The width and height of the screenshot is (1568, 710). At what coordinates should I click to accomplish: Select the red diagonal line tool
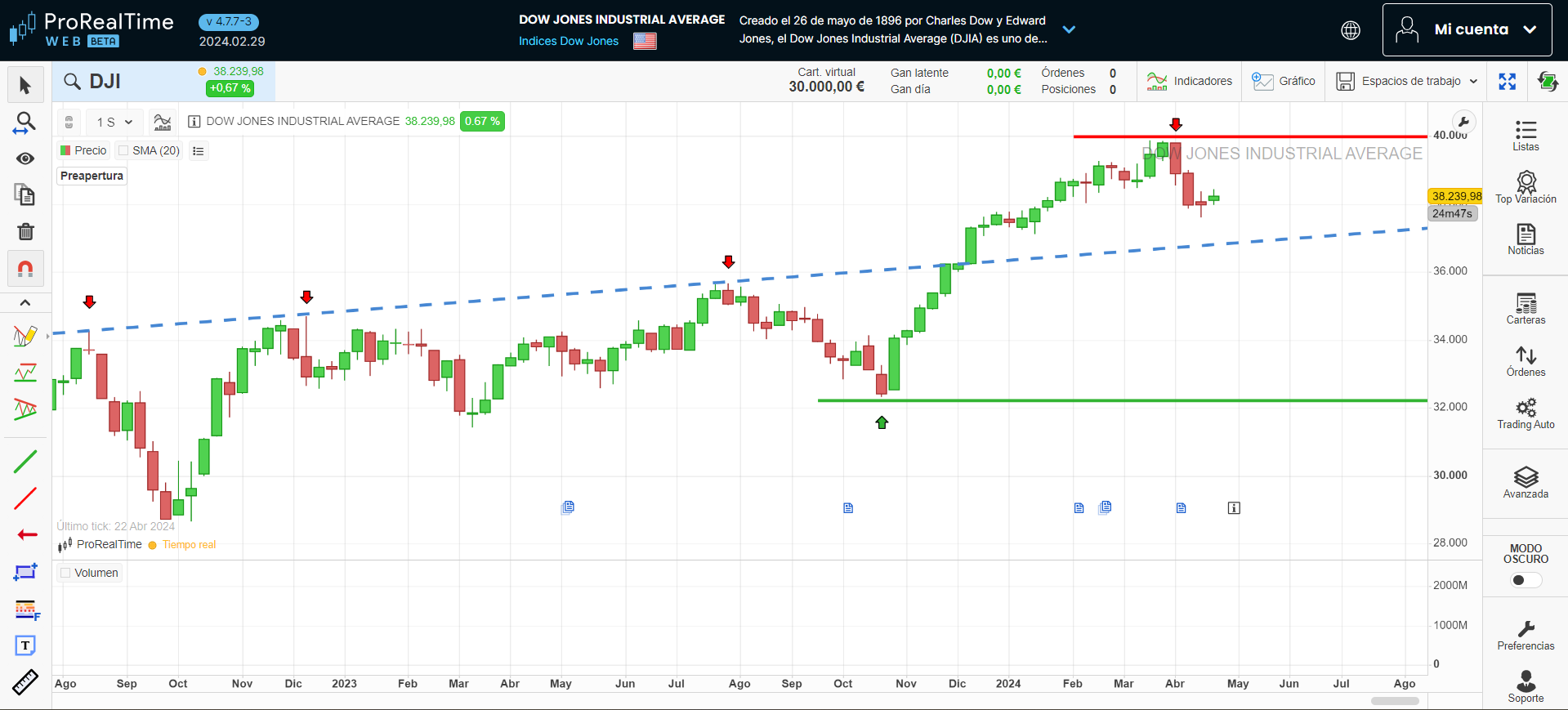[25, 498]
